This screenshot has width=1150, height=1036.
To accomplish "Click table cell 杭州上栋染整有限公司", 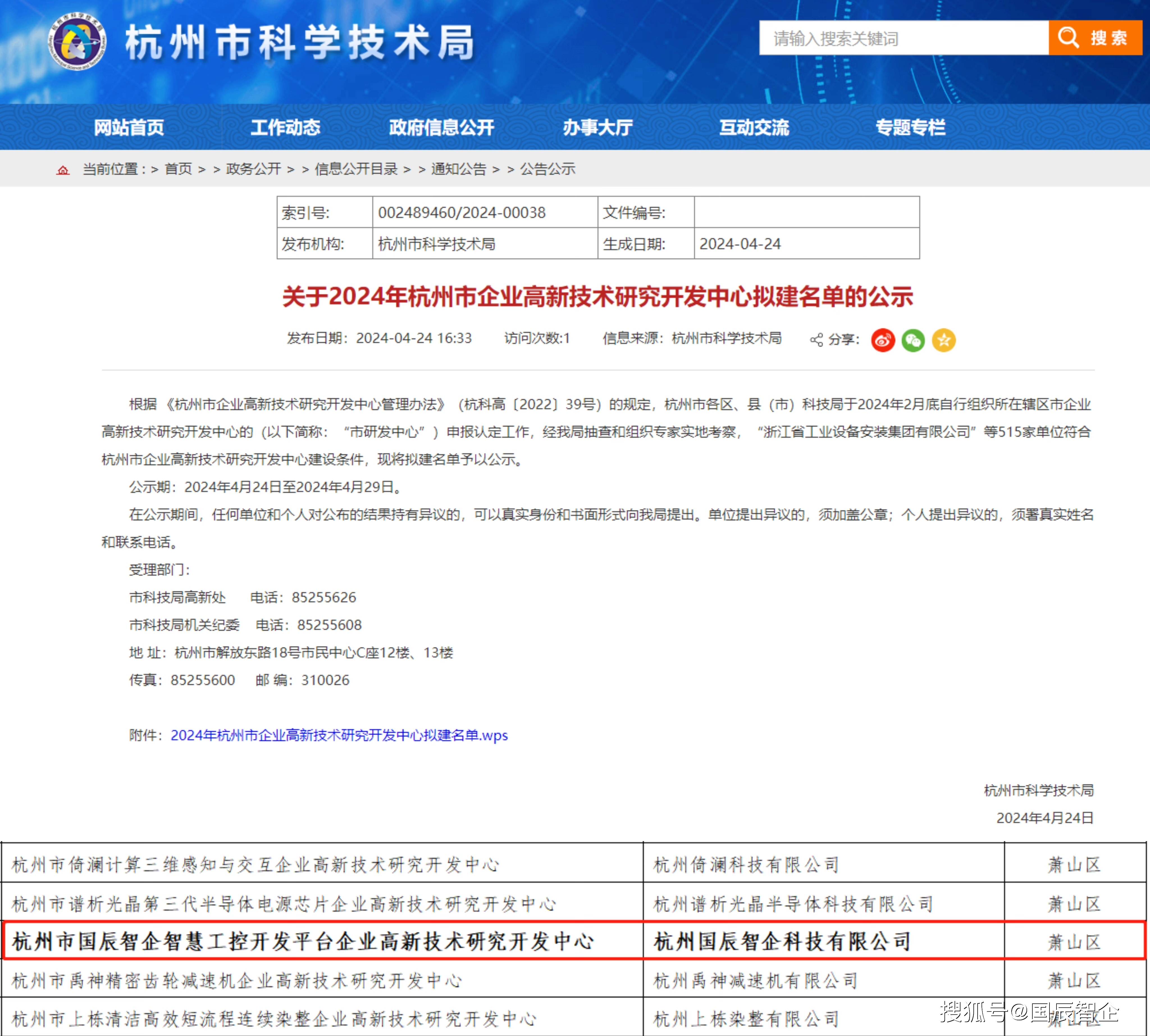I will (823, 1017).
